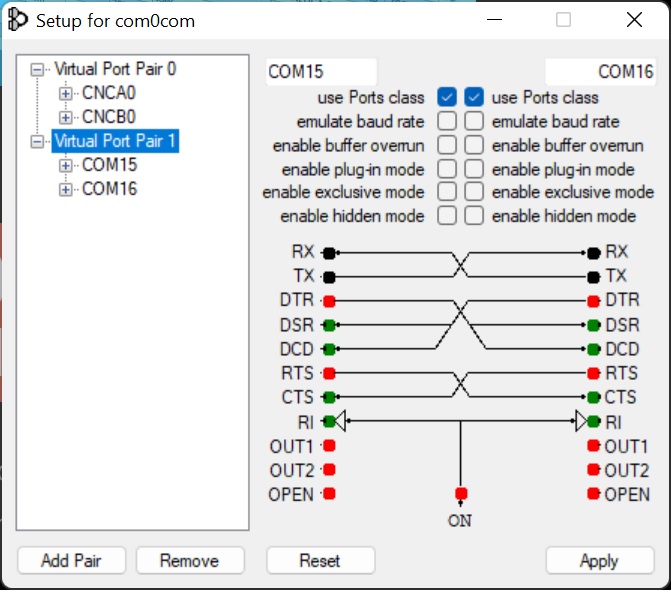Expand the CNCA0 tree node
The width and height of the screenshot is (671, 590).
[x=65, y=93]
